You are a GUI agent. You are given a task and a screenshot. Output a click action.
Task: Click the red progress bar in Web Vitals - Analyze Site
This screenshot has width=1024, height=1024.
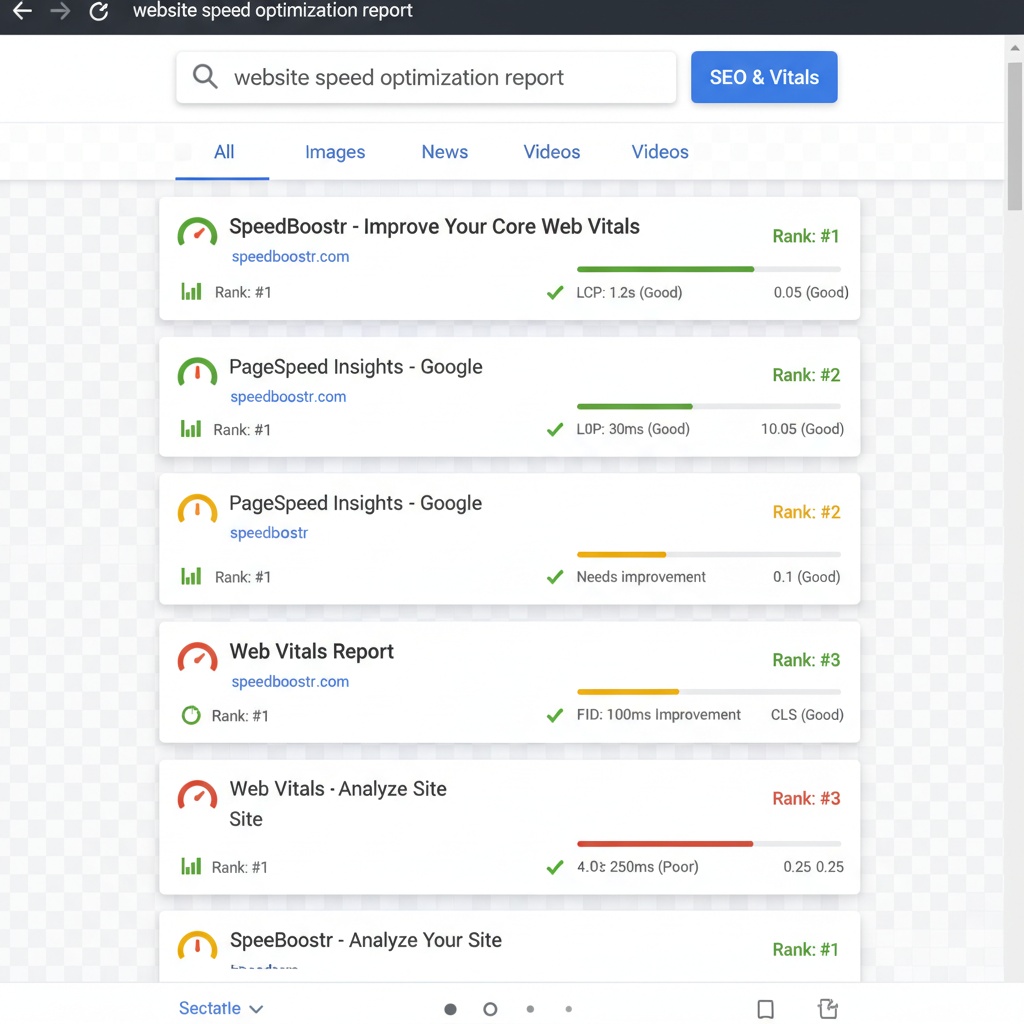(665, 844)
